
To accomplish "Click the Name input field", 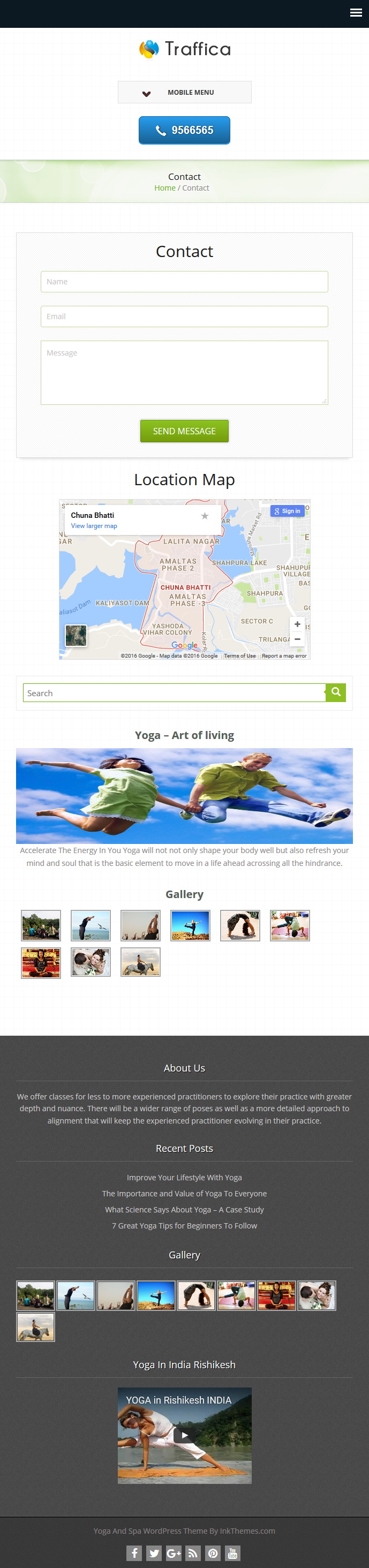I will click(x=184, y=282).
